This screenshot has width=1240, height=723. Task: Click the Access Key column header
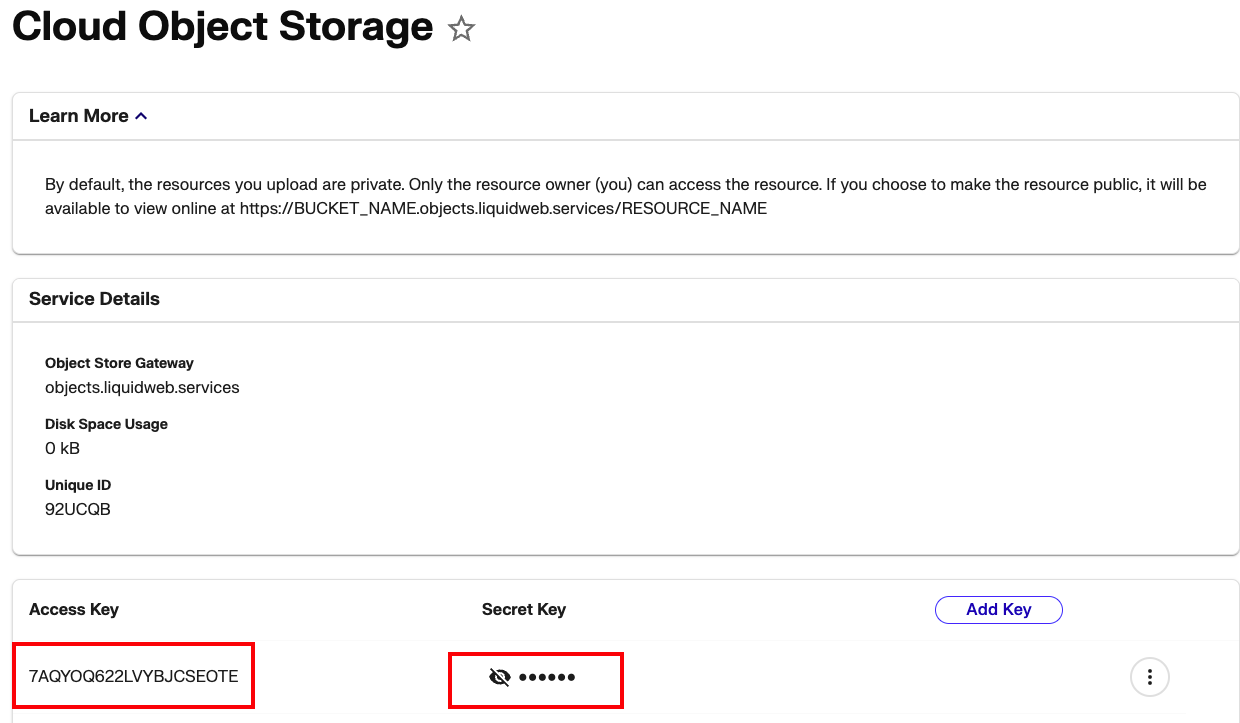tap(74, 609)
